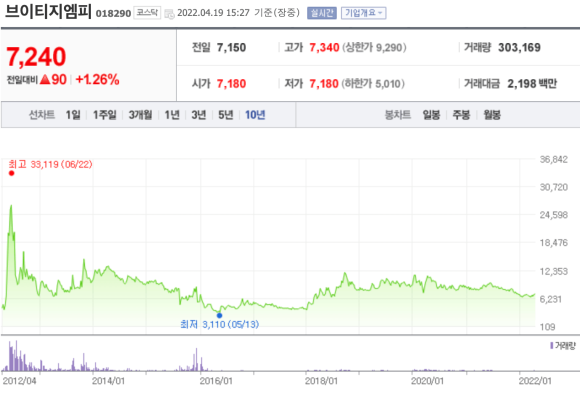Click the calendar icon beside the date
The image size is (580, 396).
click(x=169, y=14)
